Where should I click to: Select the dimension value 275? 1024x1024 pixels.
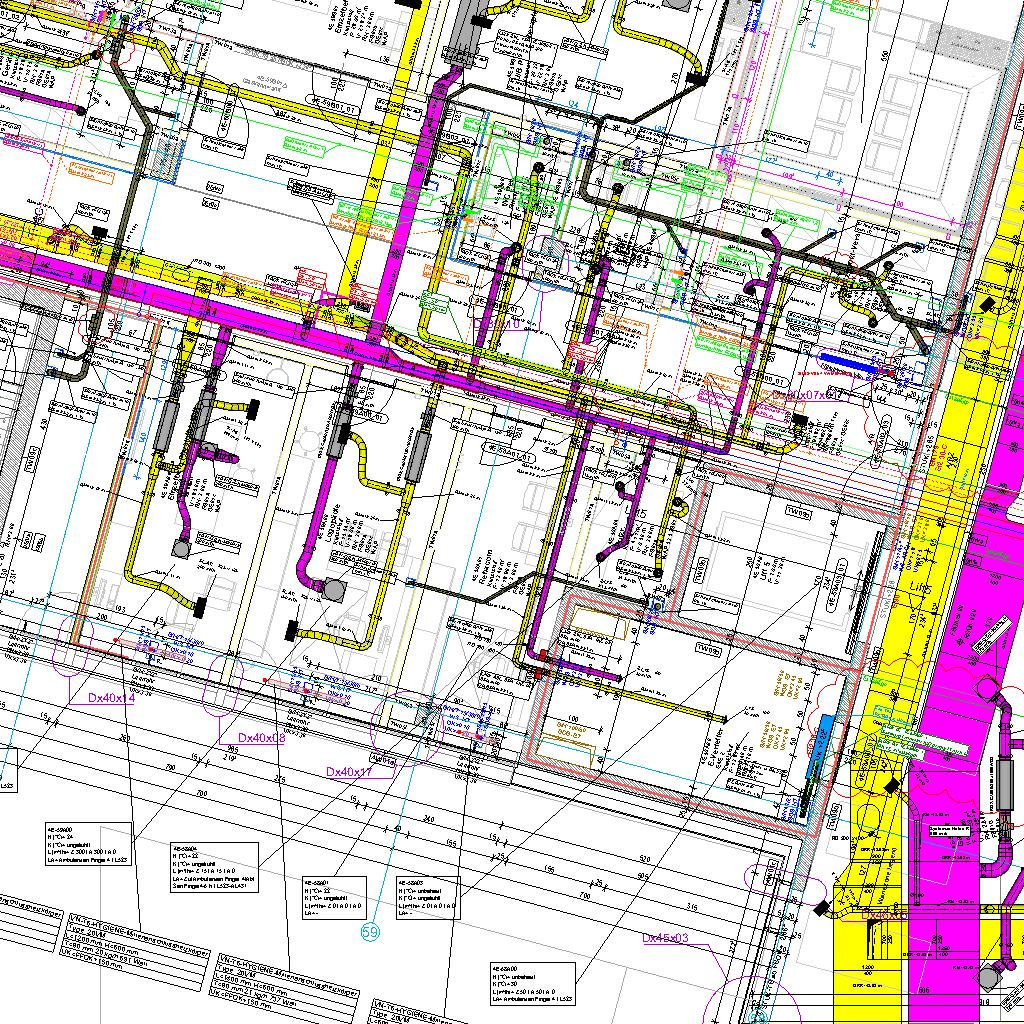click(x=281, y=780)
